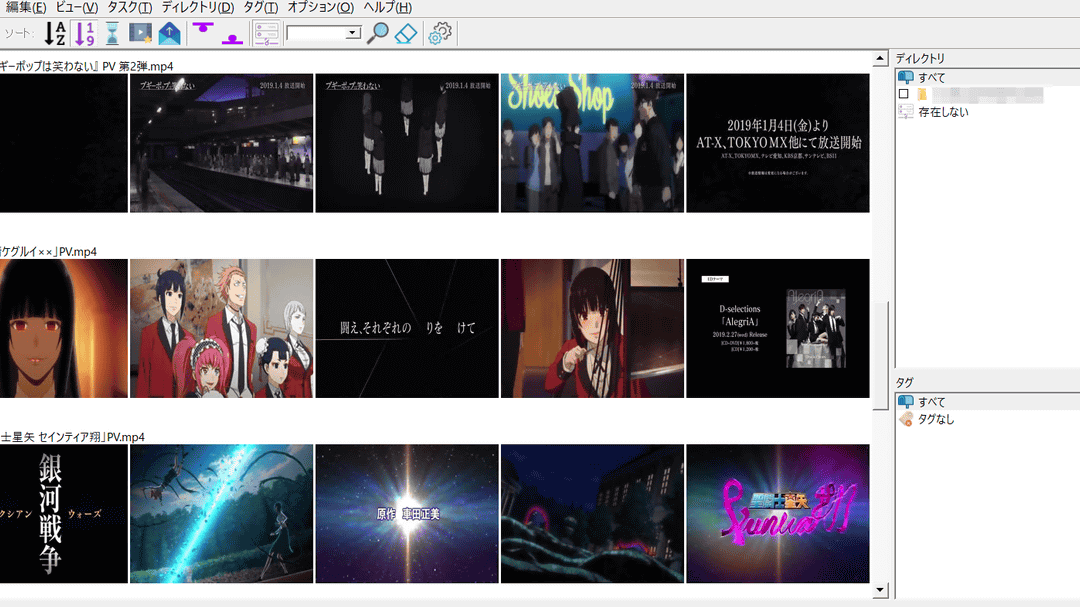Sort by number using 1-9 icon

(85, 34)
